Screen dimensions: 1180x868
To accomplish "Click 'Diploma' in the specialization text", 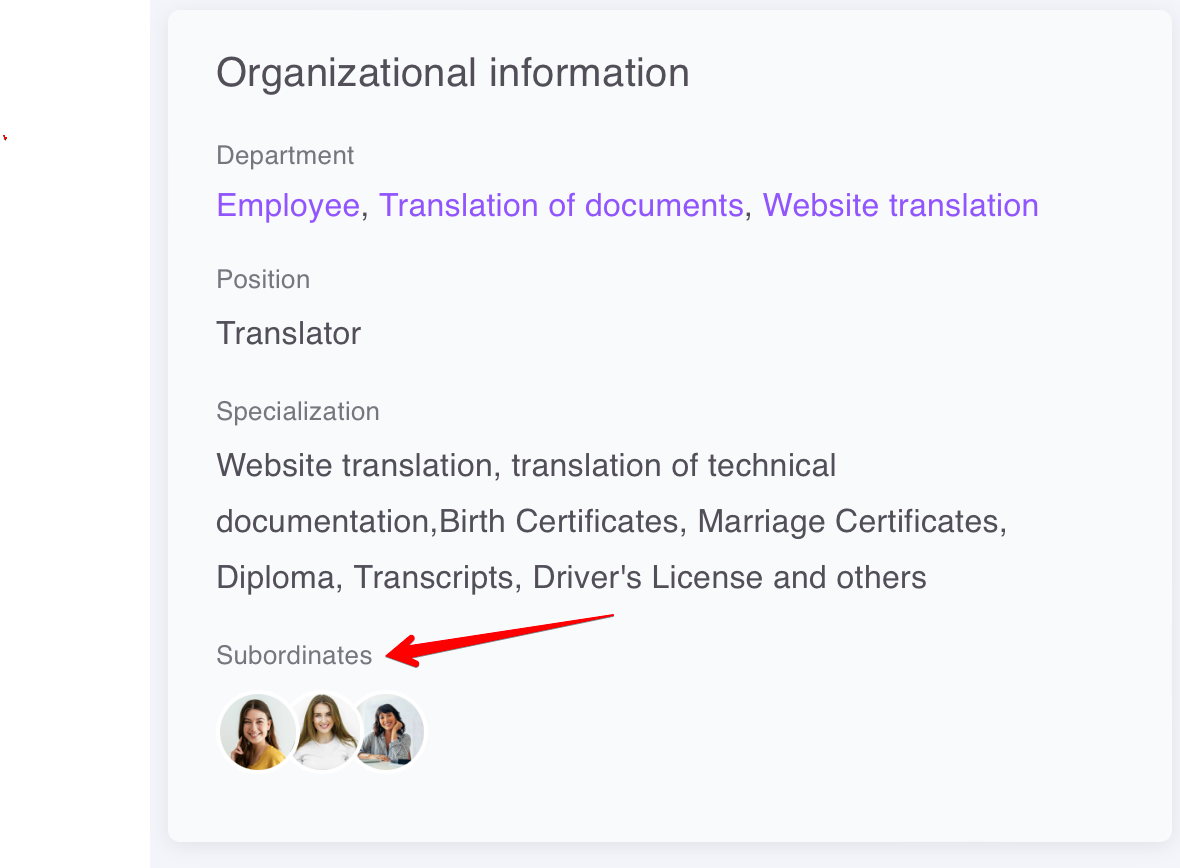I will [x=275, y=577].
